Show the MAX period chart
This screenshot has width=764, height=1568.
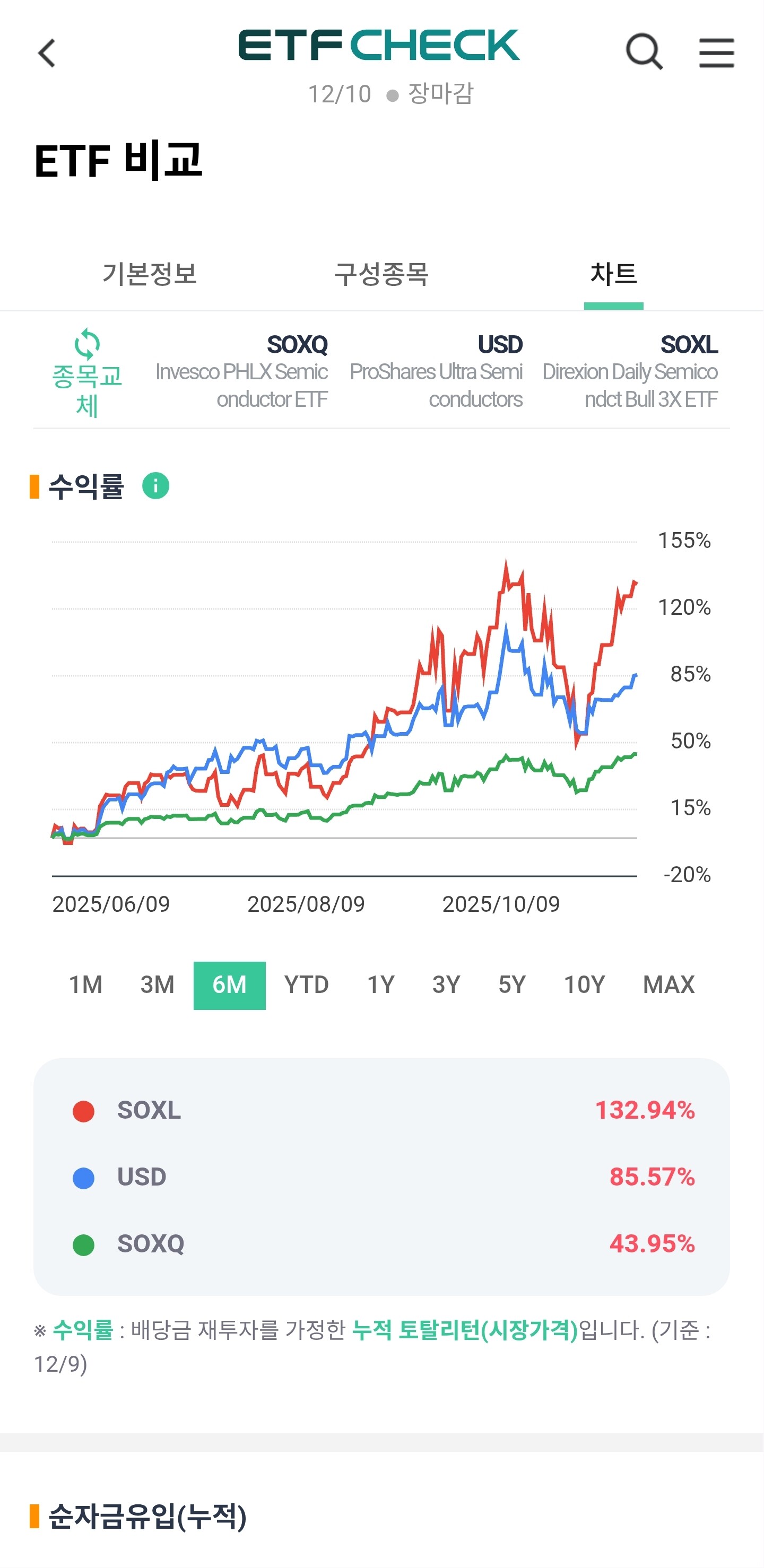pos(668,985)
